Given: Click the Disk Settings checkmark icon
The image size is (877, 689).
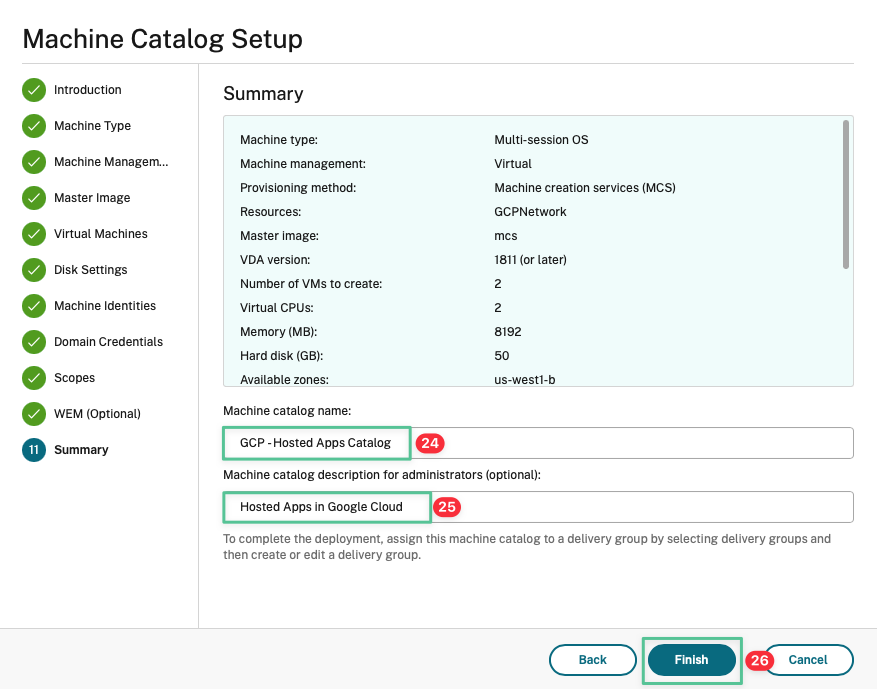Looking at the screenshot, I should 34,270.
